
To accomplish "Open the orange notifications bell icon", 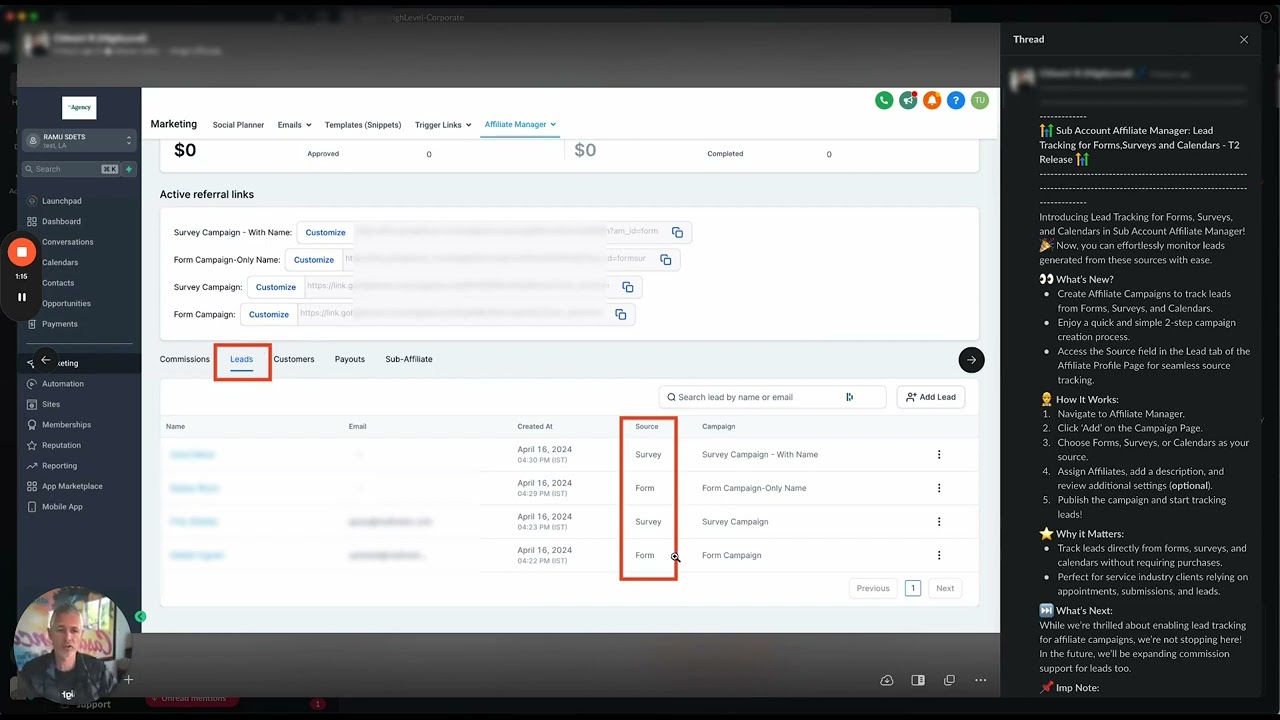I will click(x=932, y=100).
